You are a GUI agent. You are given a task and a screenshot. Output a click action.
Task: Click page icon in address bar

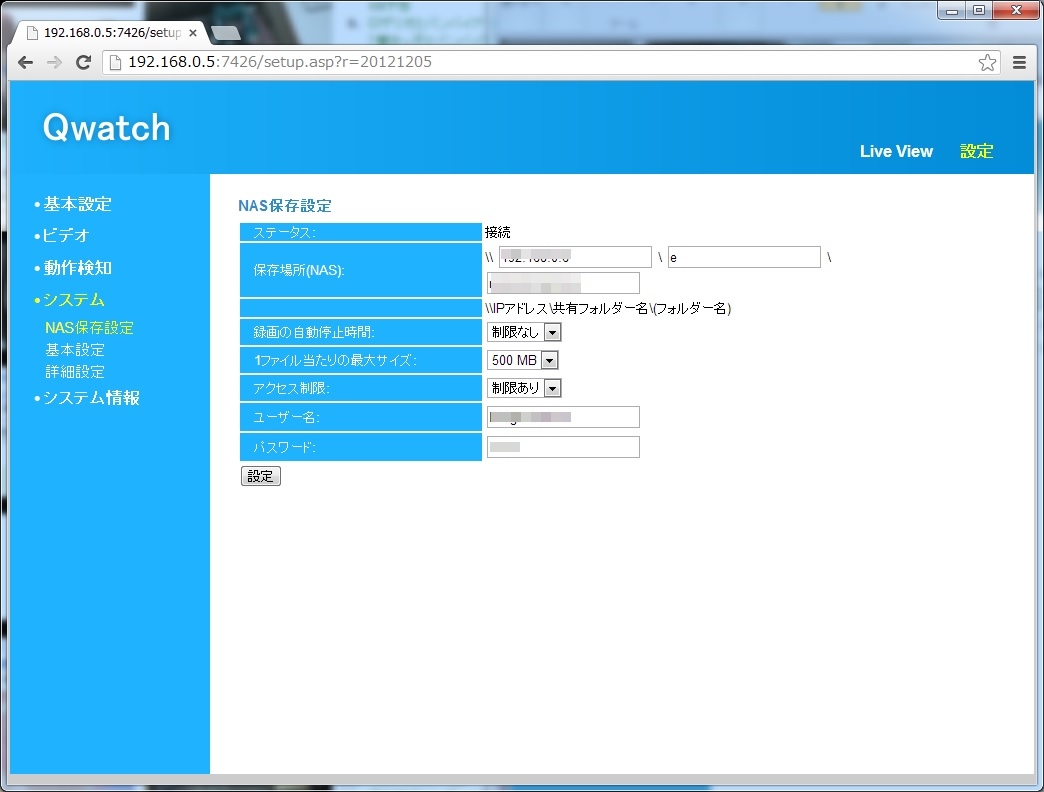coord(115,62)
